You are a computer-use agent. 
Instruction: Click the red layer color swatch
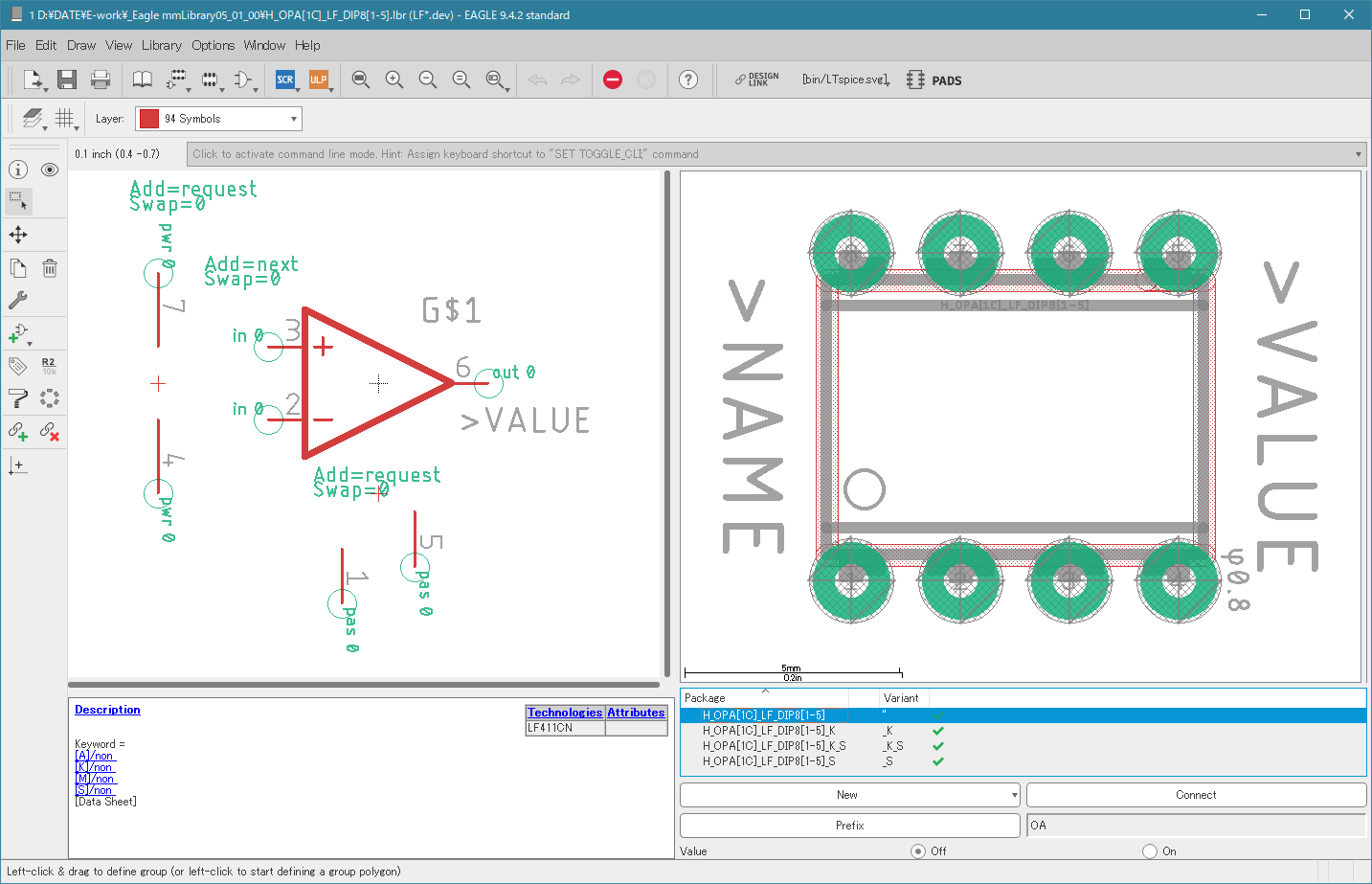[x=149, y=119]
